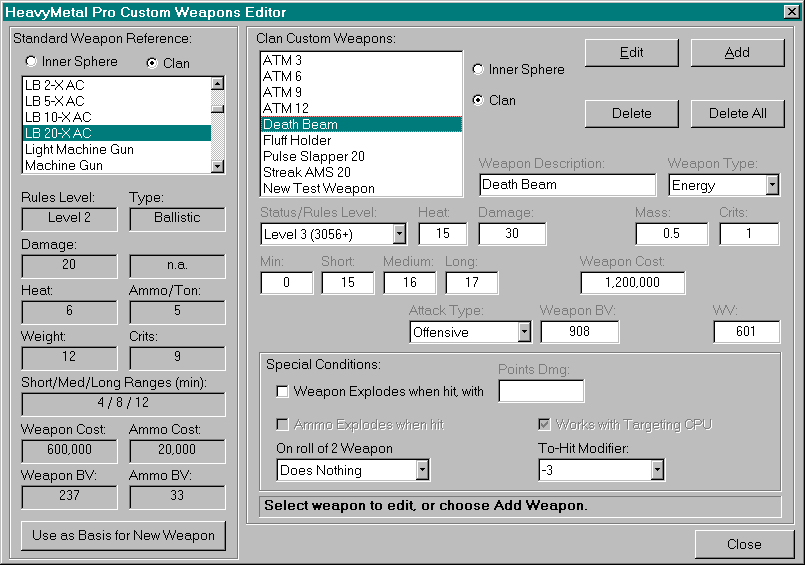Select Pulse Slapper 20 custom weapon
This screenshot has width=805, height=565.
pos(361,156)
